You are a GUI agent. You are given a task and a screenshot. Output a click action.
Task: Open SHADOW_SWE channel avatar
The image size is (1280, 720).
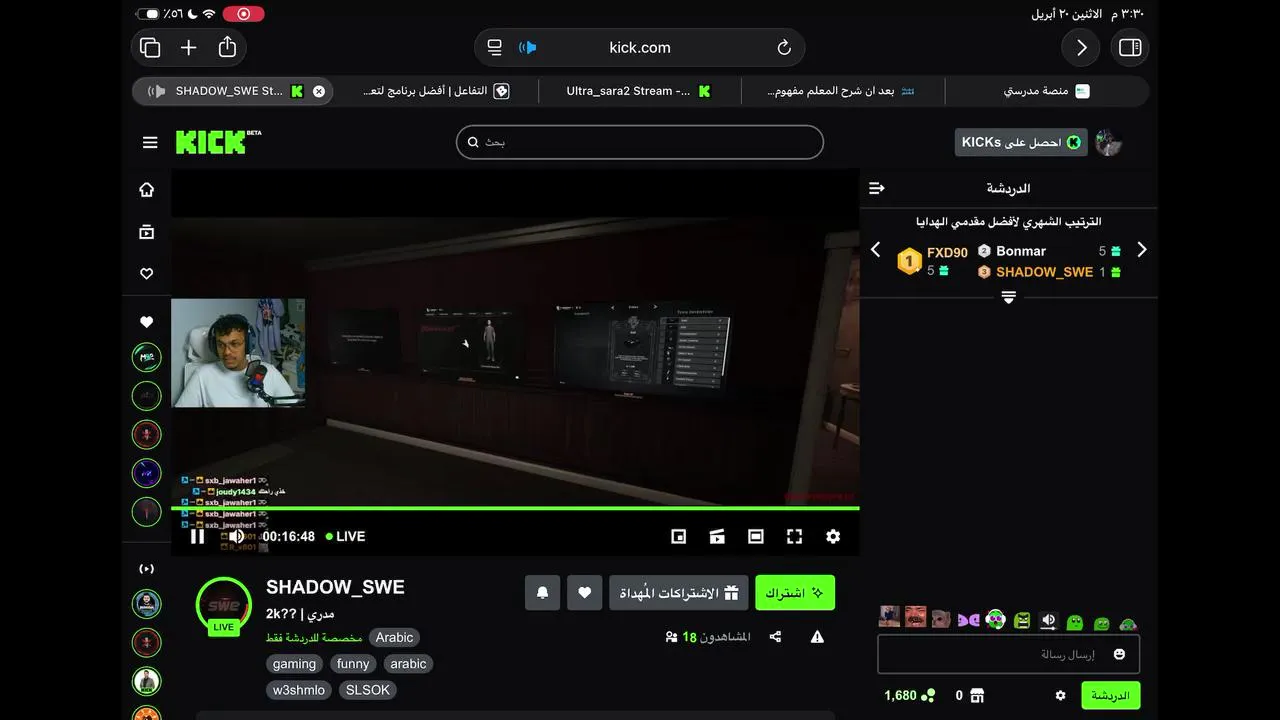pos(223,605)
